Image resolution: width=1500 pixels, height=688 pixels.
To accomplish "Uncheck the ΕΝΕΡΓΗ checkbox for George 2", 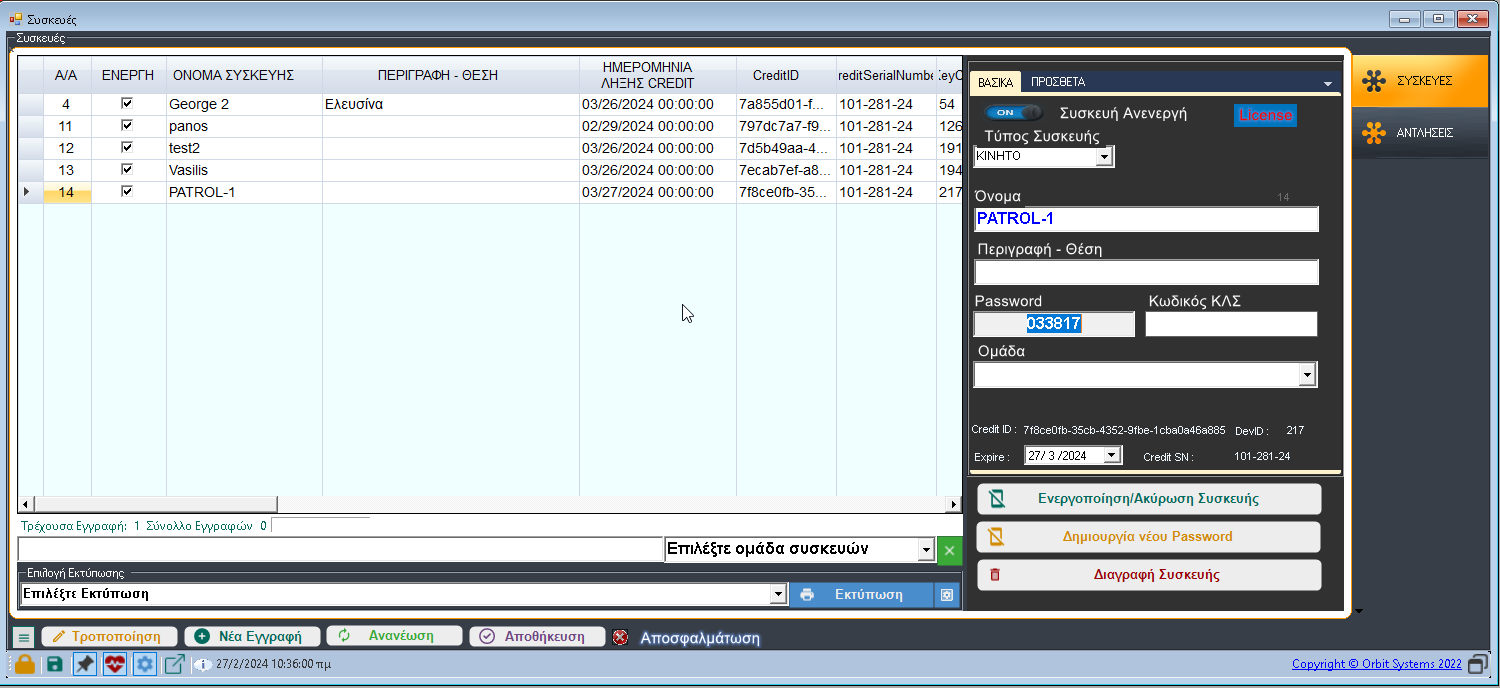I will pyautogui.click(x=127, y=104).
